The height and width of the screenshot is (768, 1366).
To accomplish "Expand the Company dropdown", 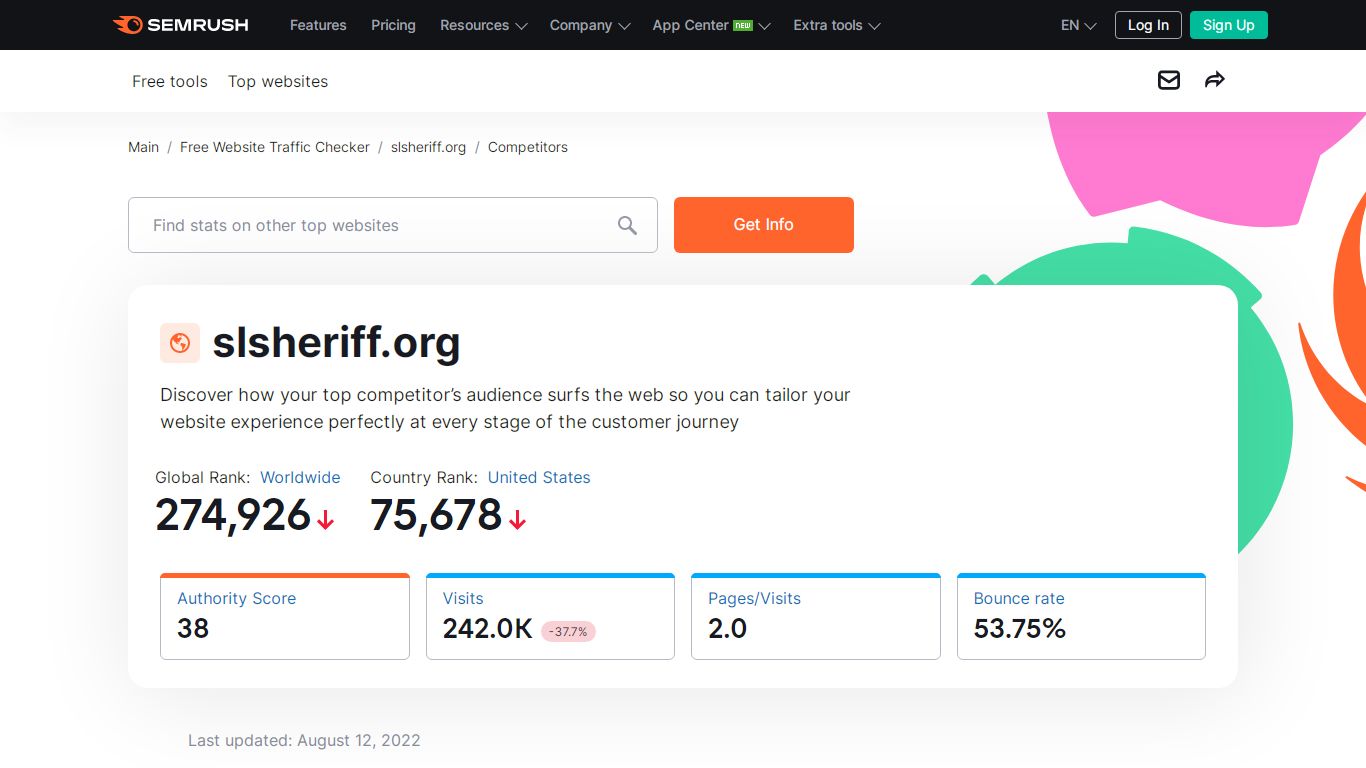I will [x=590, y=25].
